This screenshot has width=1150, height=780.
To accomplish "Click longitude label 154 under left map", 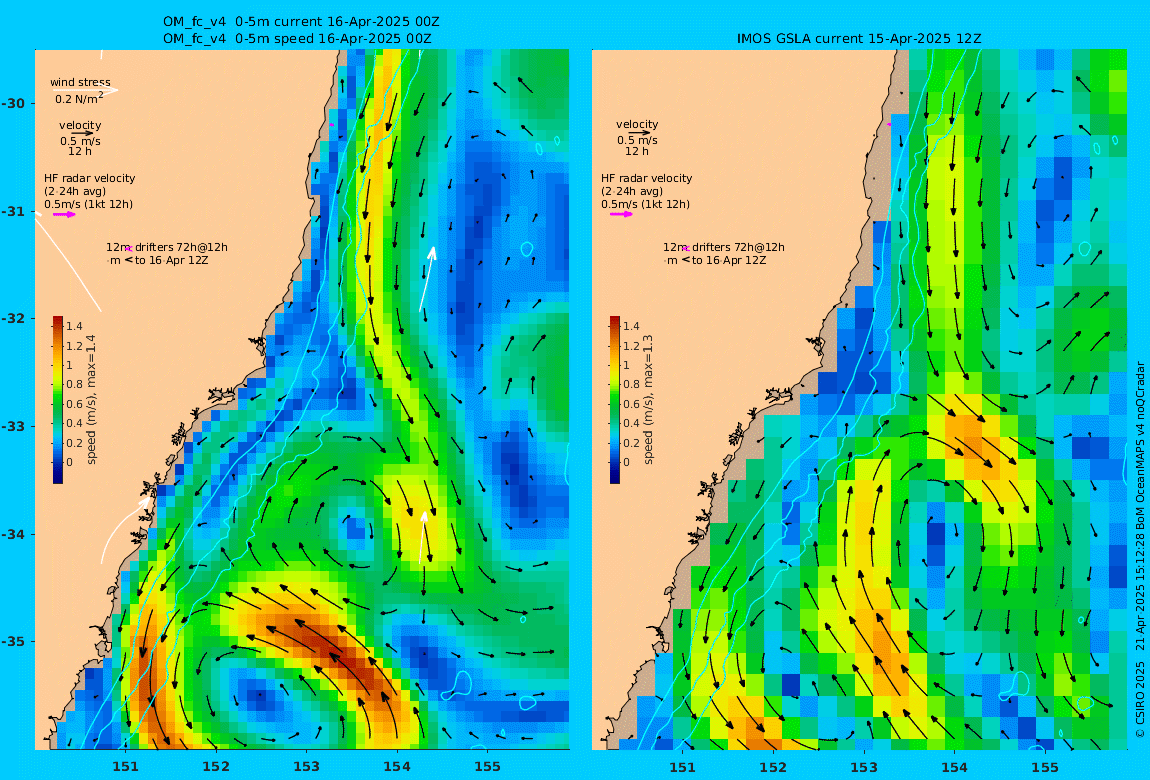I will click(x=397, y=767).
